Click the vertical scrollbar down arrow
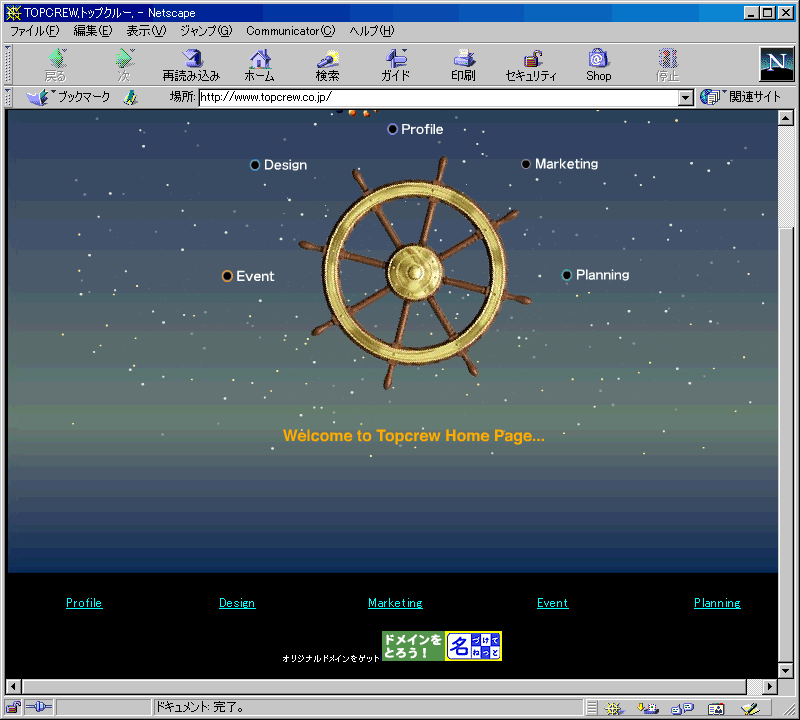 click(x=786, y=669)
